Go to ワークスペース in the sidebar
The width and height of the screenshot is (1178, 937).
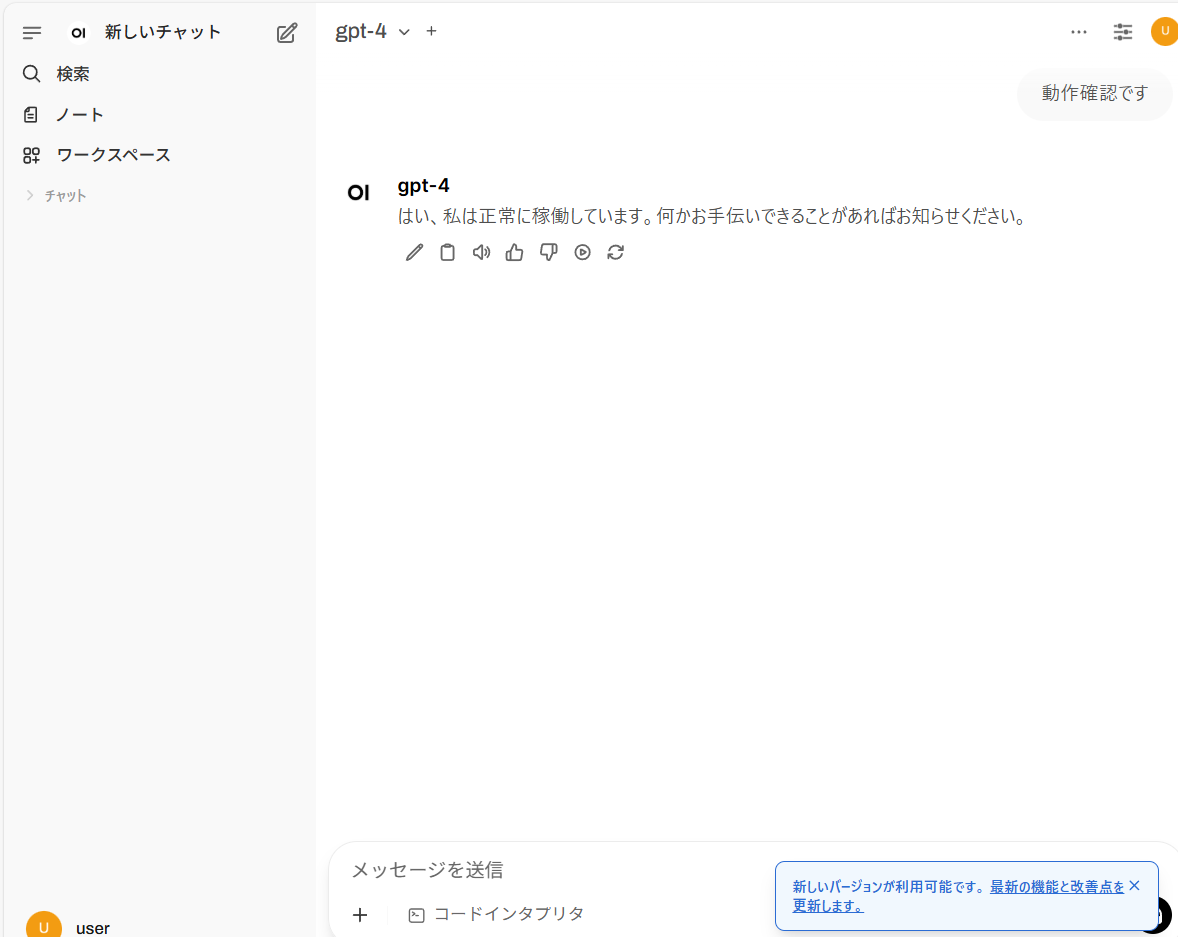click(113, 155)
